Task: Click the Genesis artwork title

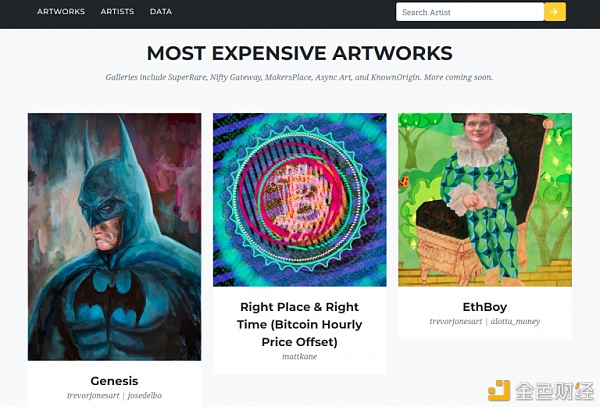Action: click(x=114, y=381)
